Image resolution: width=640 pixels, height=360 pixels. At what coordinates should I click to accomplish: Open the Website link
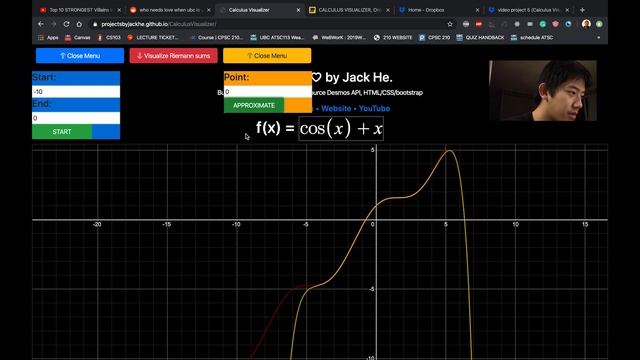point(336,109)
